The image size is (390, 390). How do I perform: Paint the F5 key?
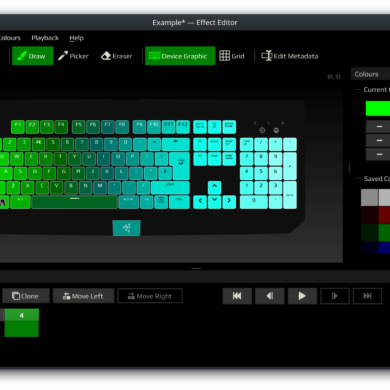click(79, 127)
